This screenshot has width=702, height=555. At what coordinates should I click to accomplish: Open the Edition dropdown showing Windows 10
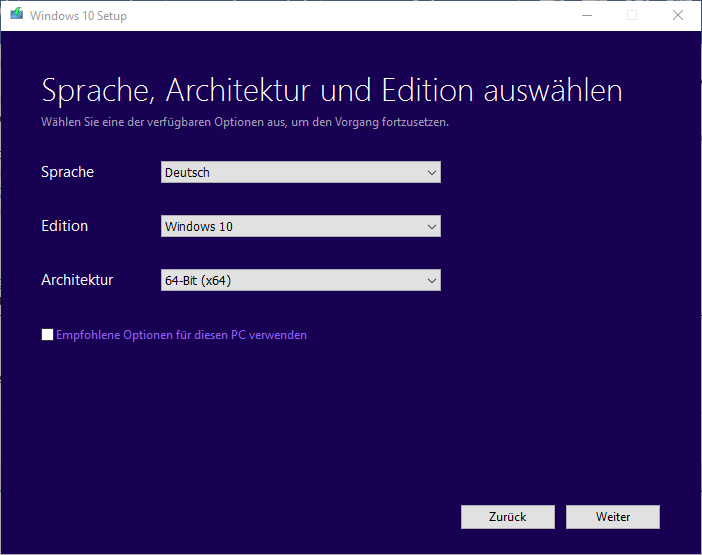point(300,226)
